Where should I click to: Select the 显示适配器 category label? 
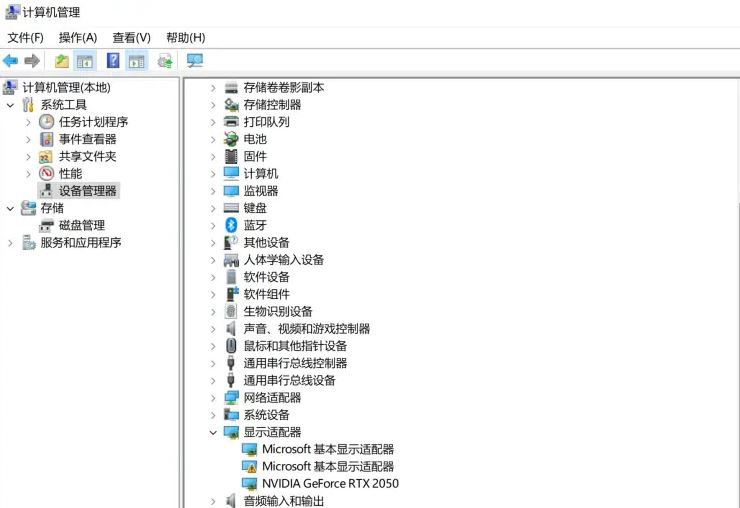(272, 432)
